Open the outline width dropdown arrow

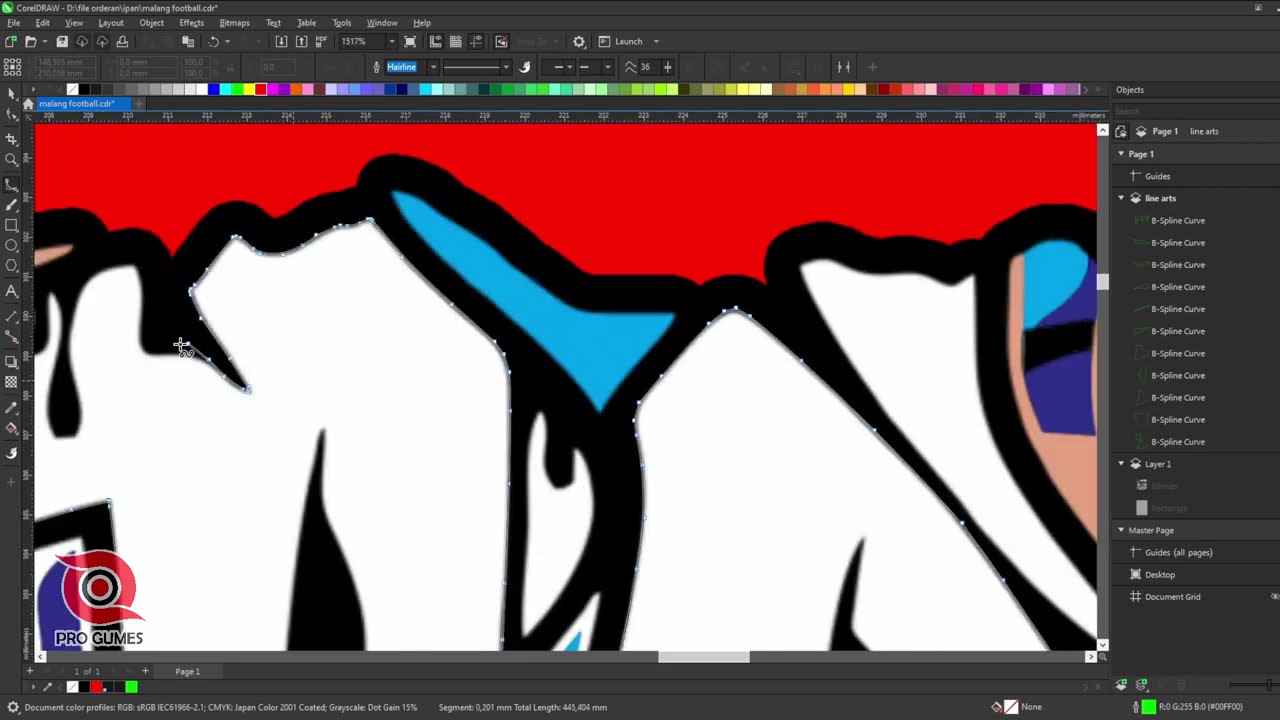tap(433, 67)
